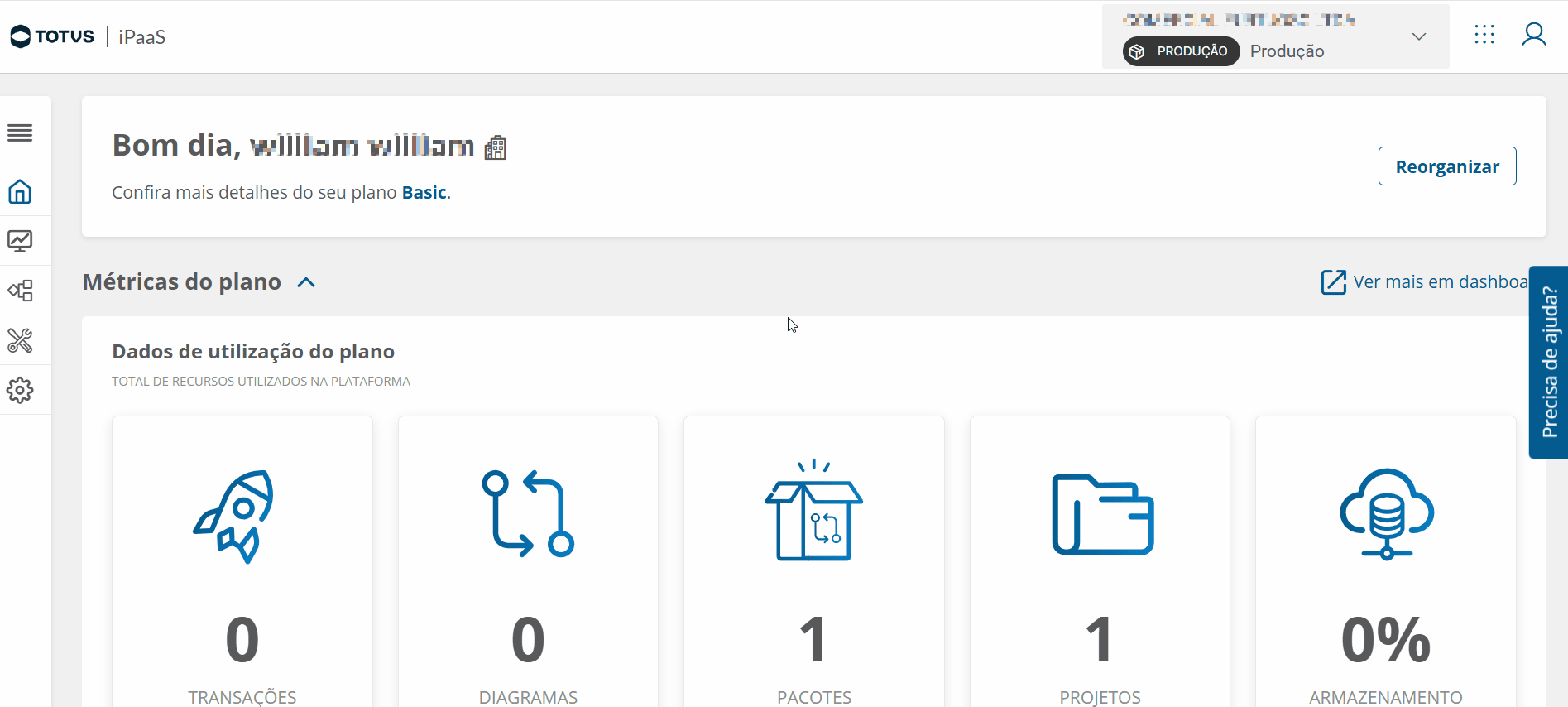The height and width of the screenshot is (707, 1568).
Task: Click the company building icon beside greeting
Action: point(496,147)
